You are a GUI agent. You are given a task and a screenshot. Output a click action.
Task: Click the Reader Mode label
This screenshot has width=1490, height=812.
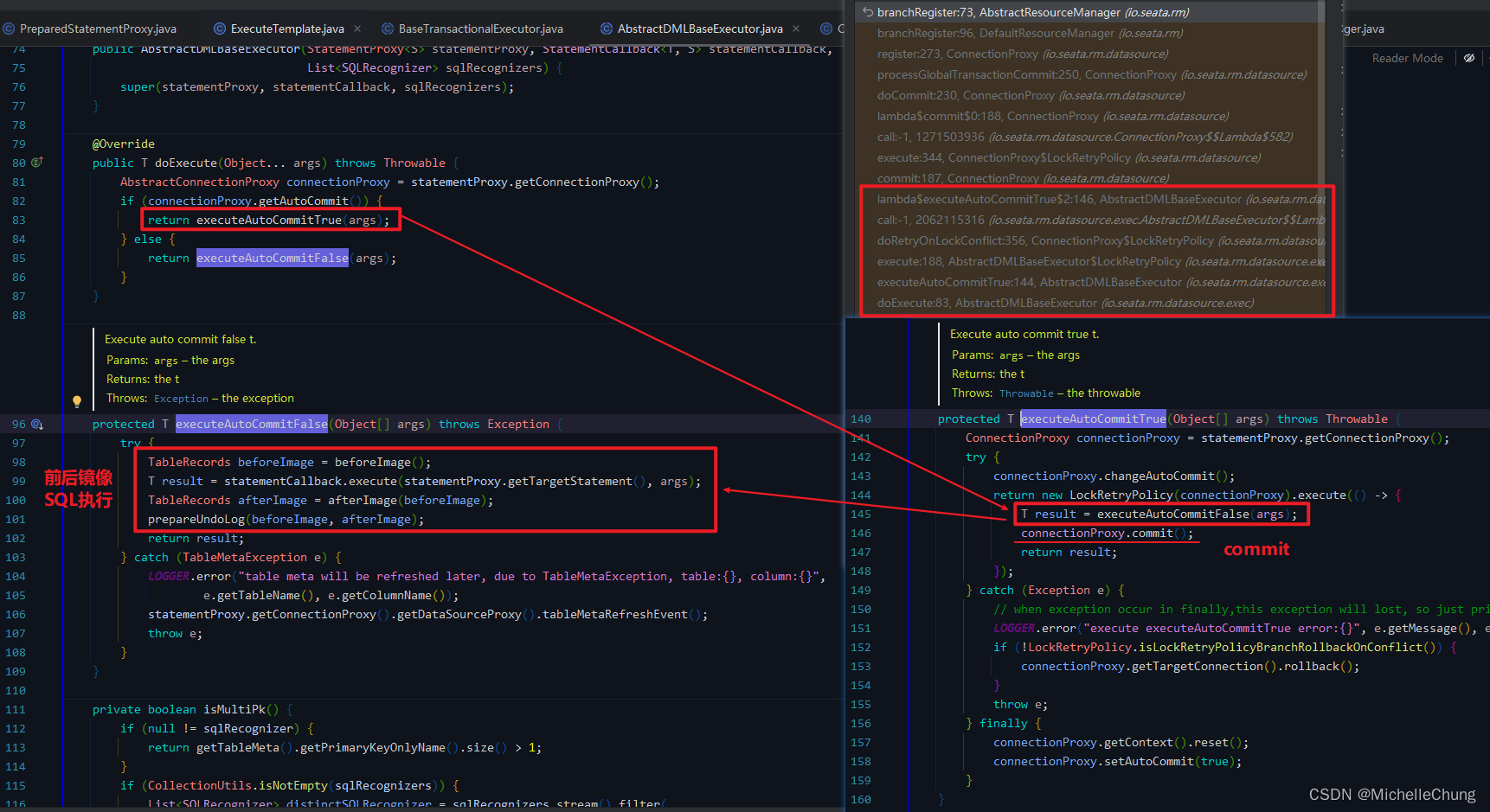pyautogui.click(x=1408, y=58)
